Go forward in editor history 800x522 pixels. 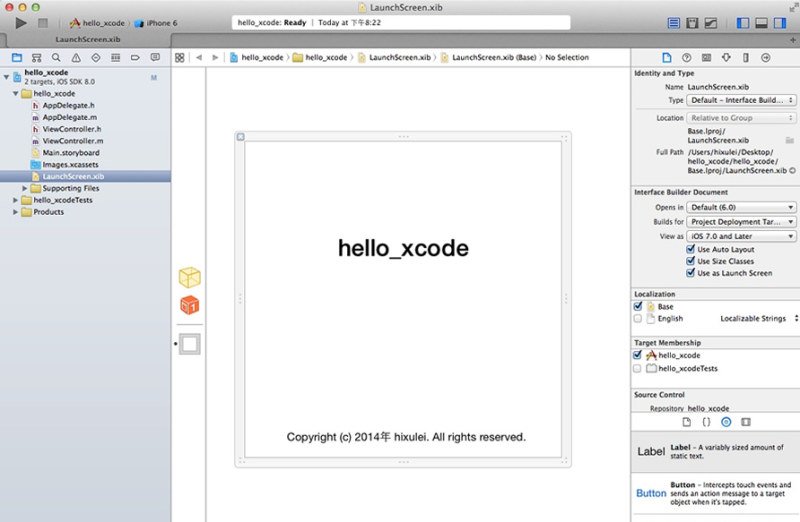coord(215,58)
